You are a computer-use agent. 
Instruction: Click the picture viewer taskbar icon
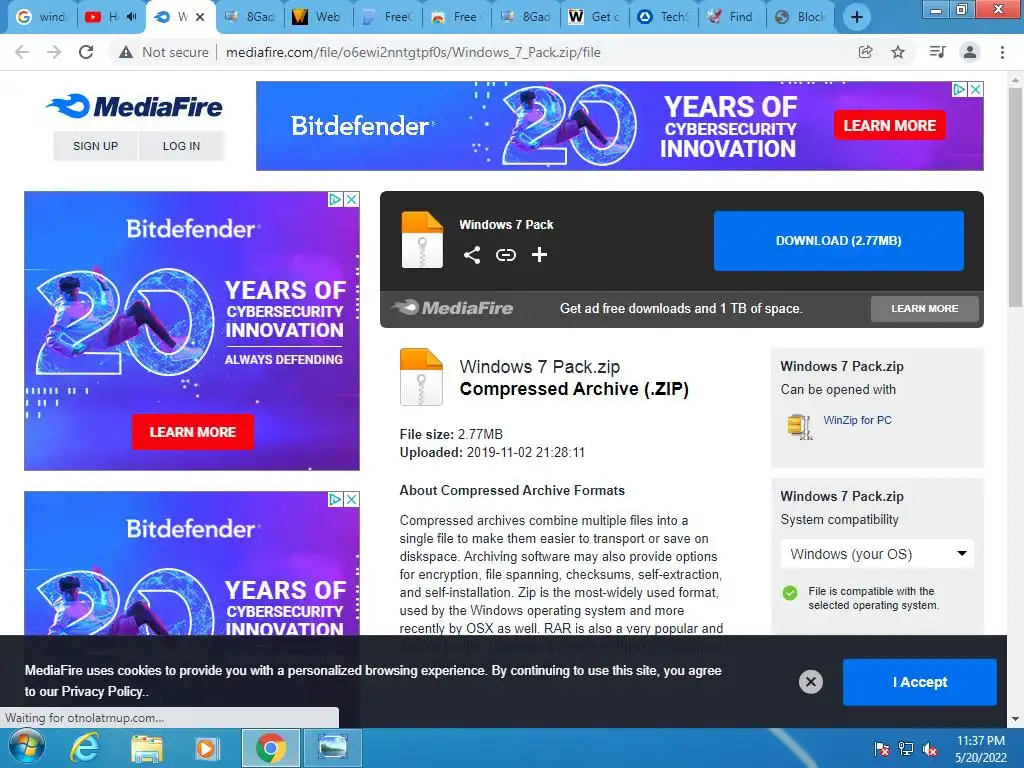tap(332, 748)
